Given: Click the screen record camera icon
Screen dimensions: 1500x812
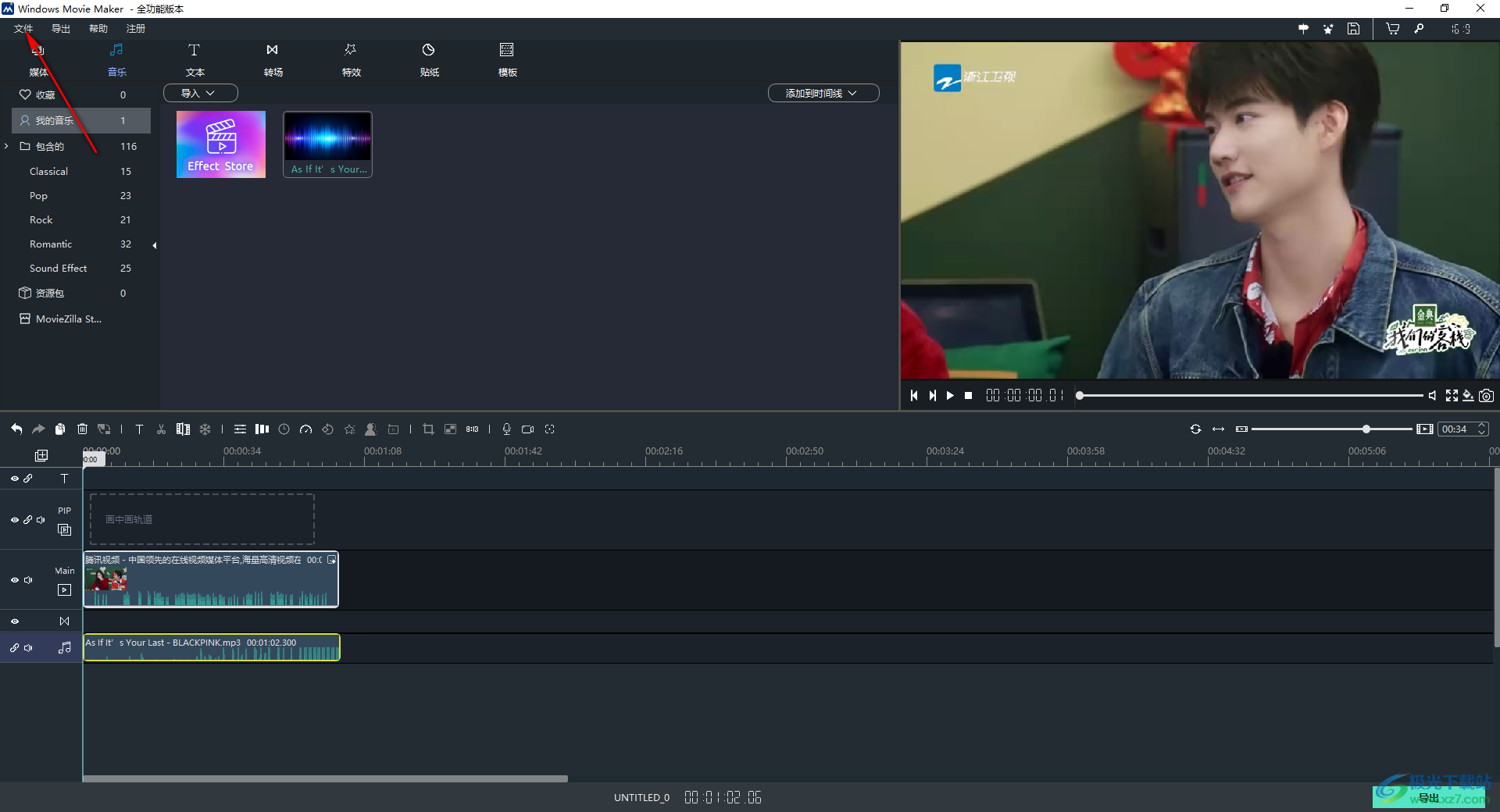Looking at the screenshot, I should point(528,429).
